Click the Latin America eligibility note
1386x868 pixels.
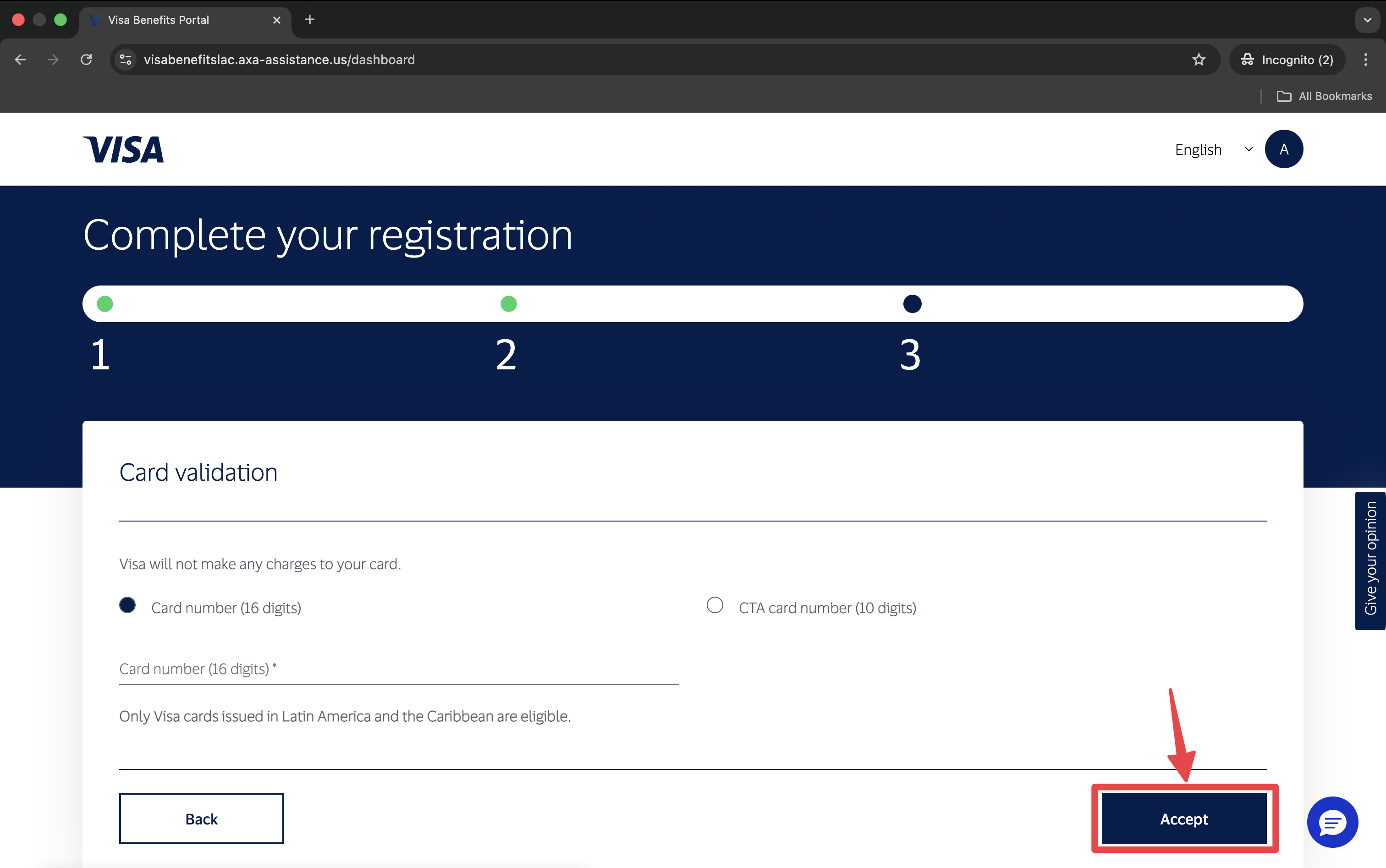[345, 716]
